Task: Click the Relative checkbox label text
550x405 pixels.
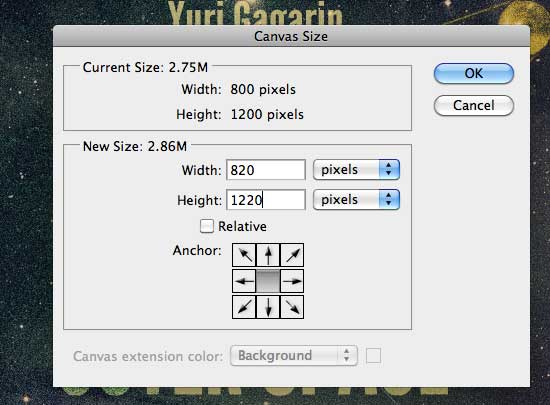Action: click(242, 227)
